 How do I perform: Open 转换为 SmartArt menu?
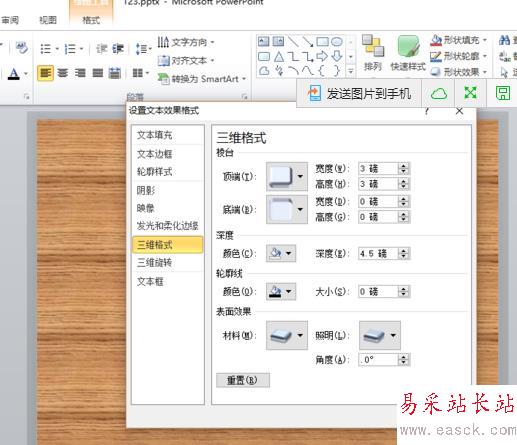pyautogui.click(x=202, y=79)
